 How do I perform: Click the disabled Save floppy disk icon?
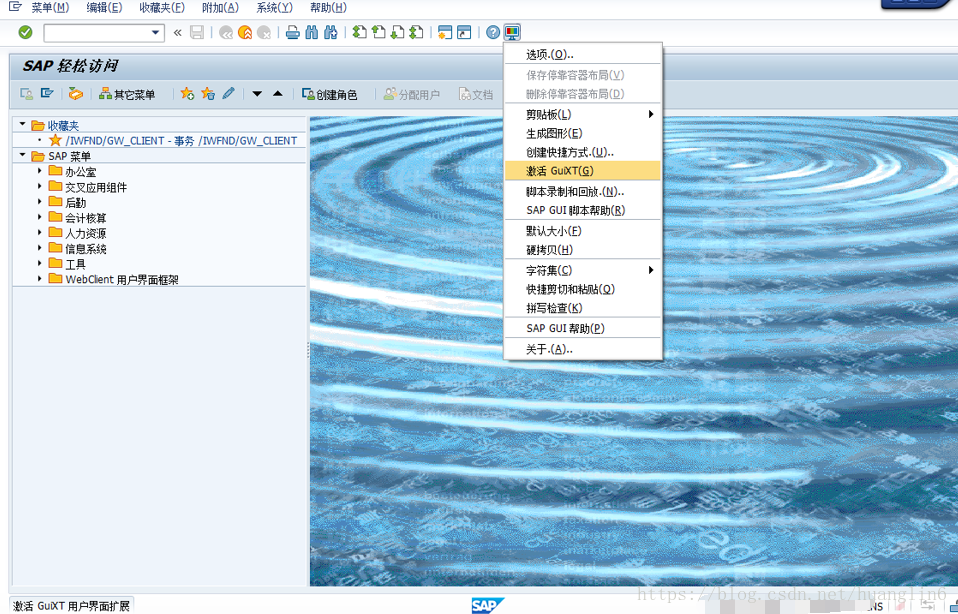(197, 32)
